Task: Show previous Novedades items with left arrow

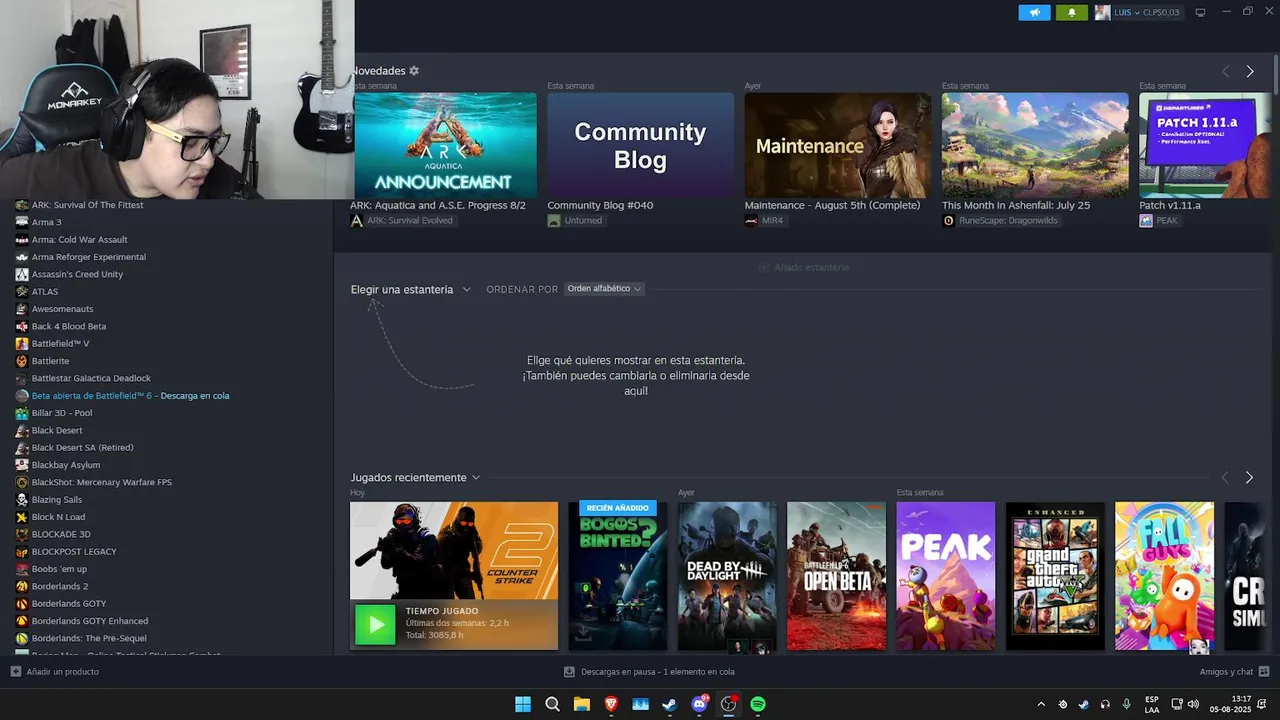Action: point(1225,71)
